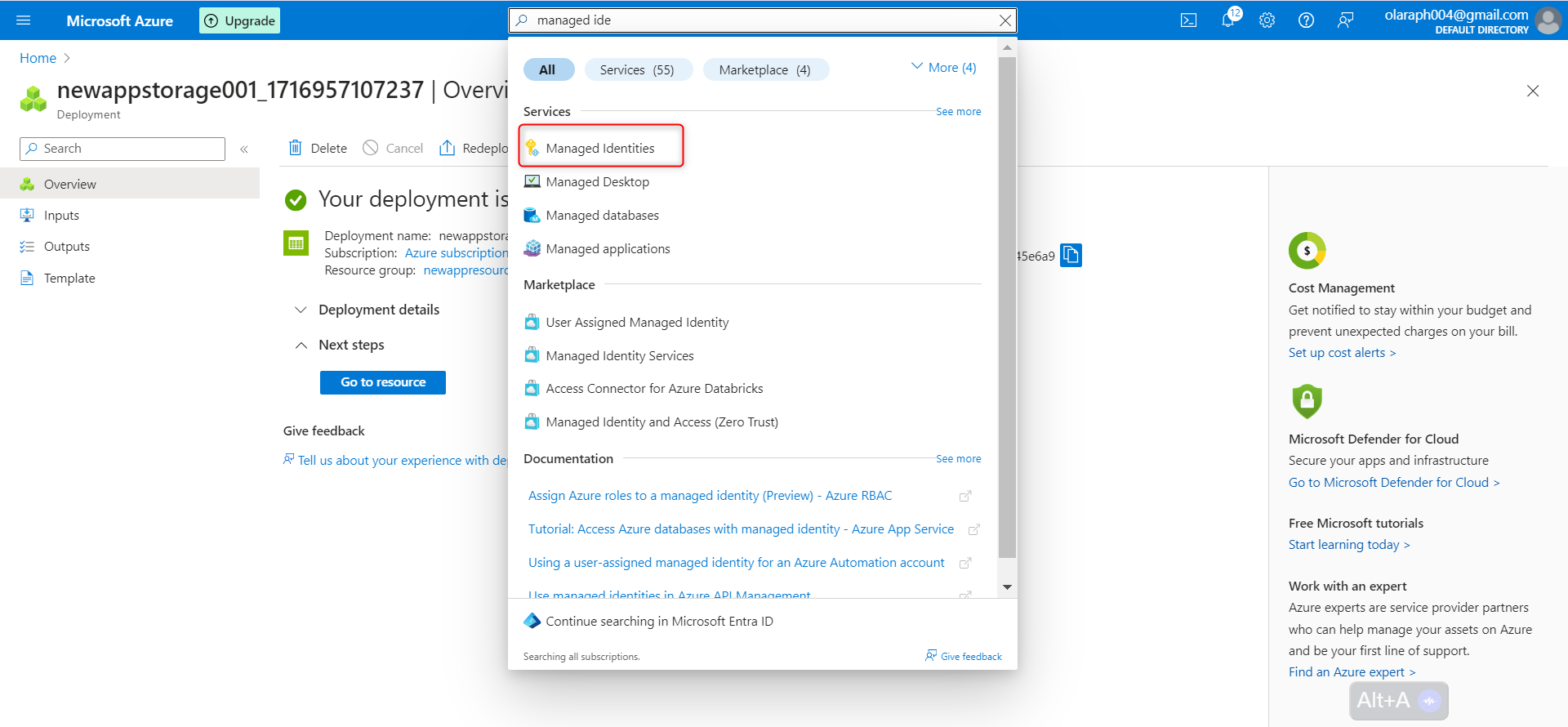Collapse the Next steps section
Image resolution: width=1568 pixels, height=727 pixels.
click(x=340, y=345)
